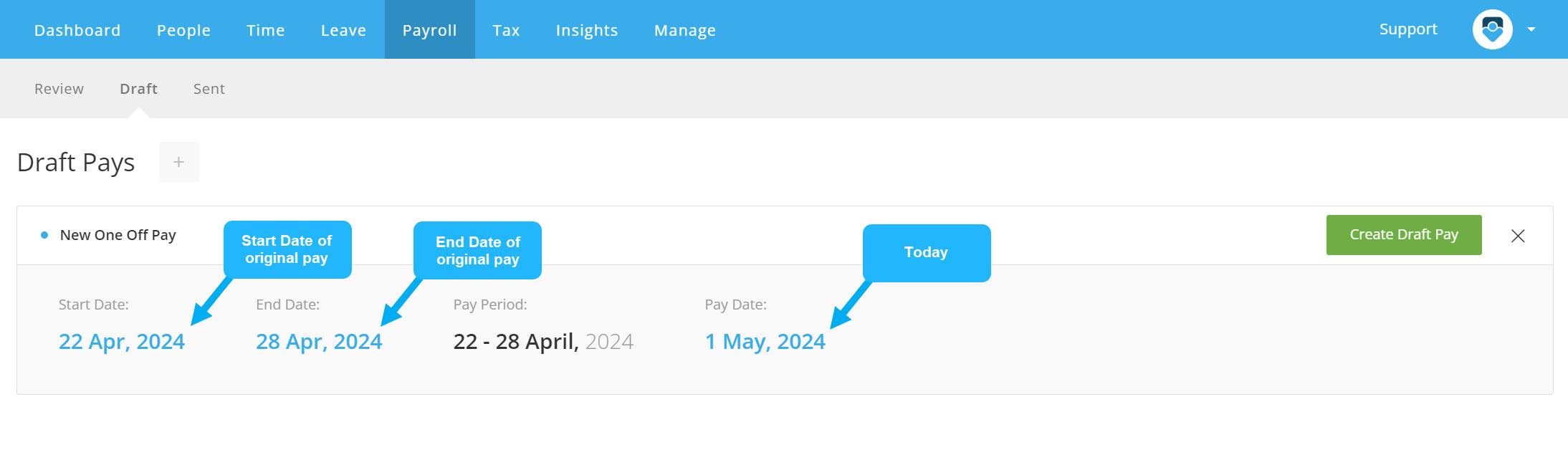Edit the Pay Date 1 May, 2024
1568x460 pixels.
(765, 342)
